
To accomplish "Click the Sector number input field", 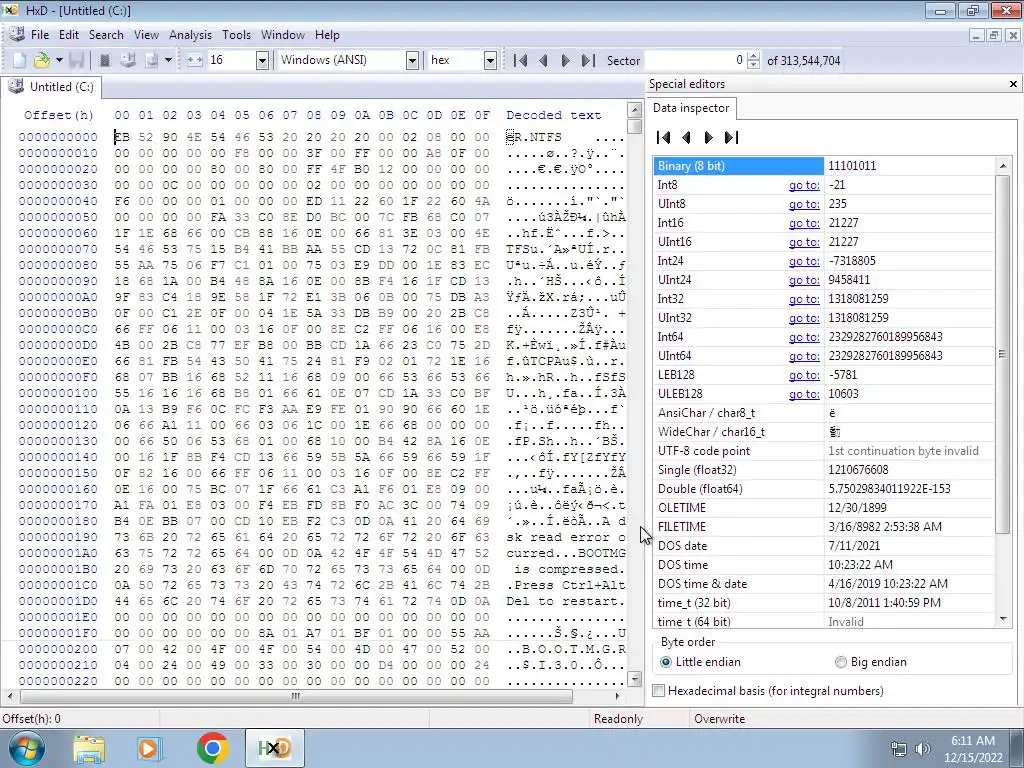I will tap(695, 60).
